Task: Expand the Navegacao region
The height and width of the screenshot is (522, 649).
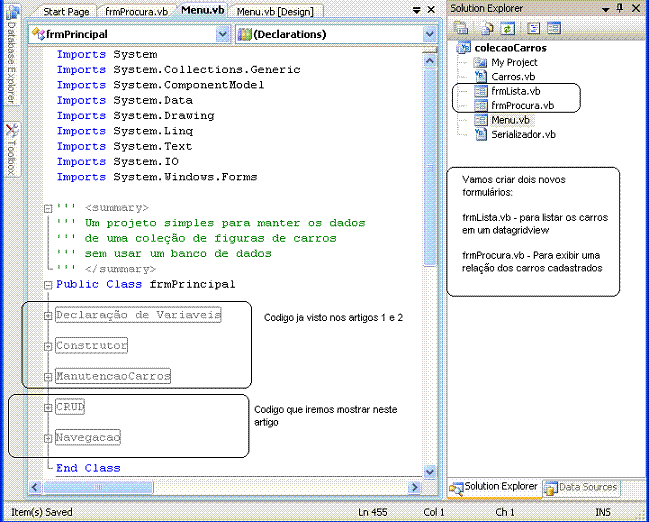Action: (48, 438)
